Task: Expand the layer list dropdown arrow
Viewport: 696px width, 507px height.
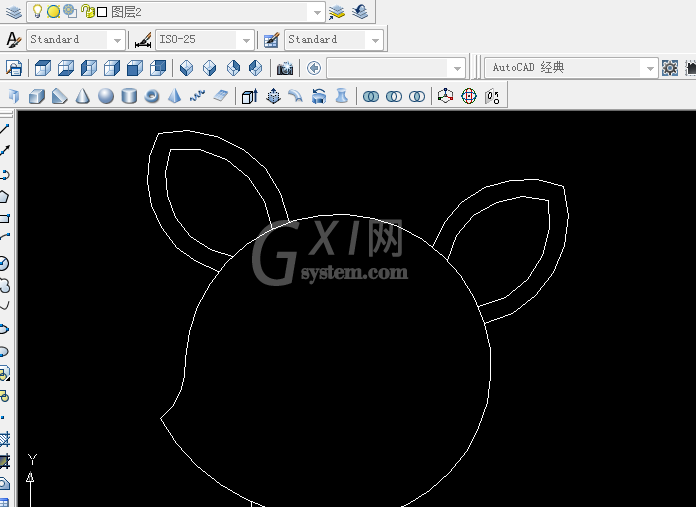Action: click(x=317, y=12)
